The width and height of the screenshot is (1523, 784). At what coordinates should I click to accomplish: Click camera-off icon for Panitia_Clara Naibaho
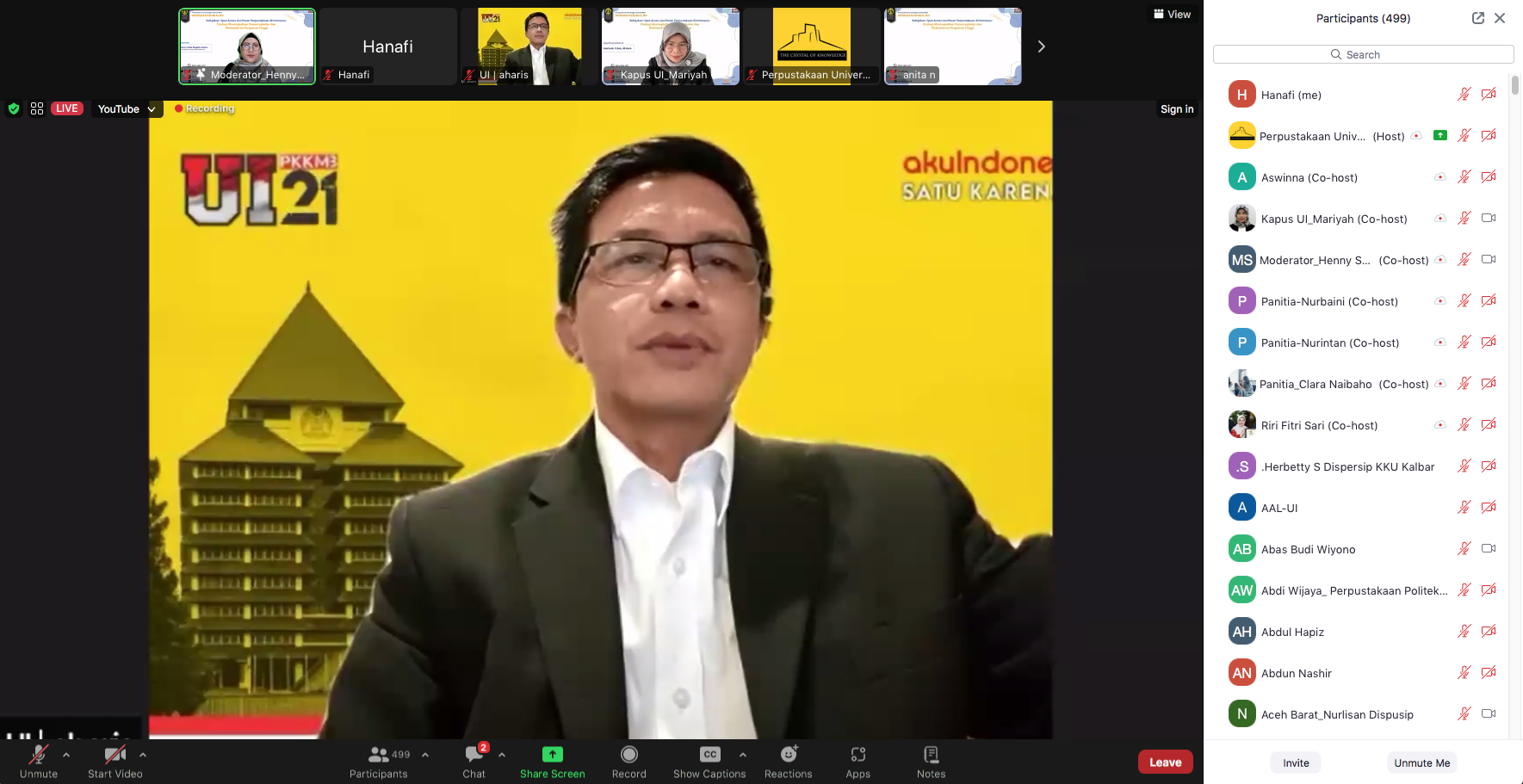(x=1489, y=384)
